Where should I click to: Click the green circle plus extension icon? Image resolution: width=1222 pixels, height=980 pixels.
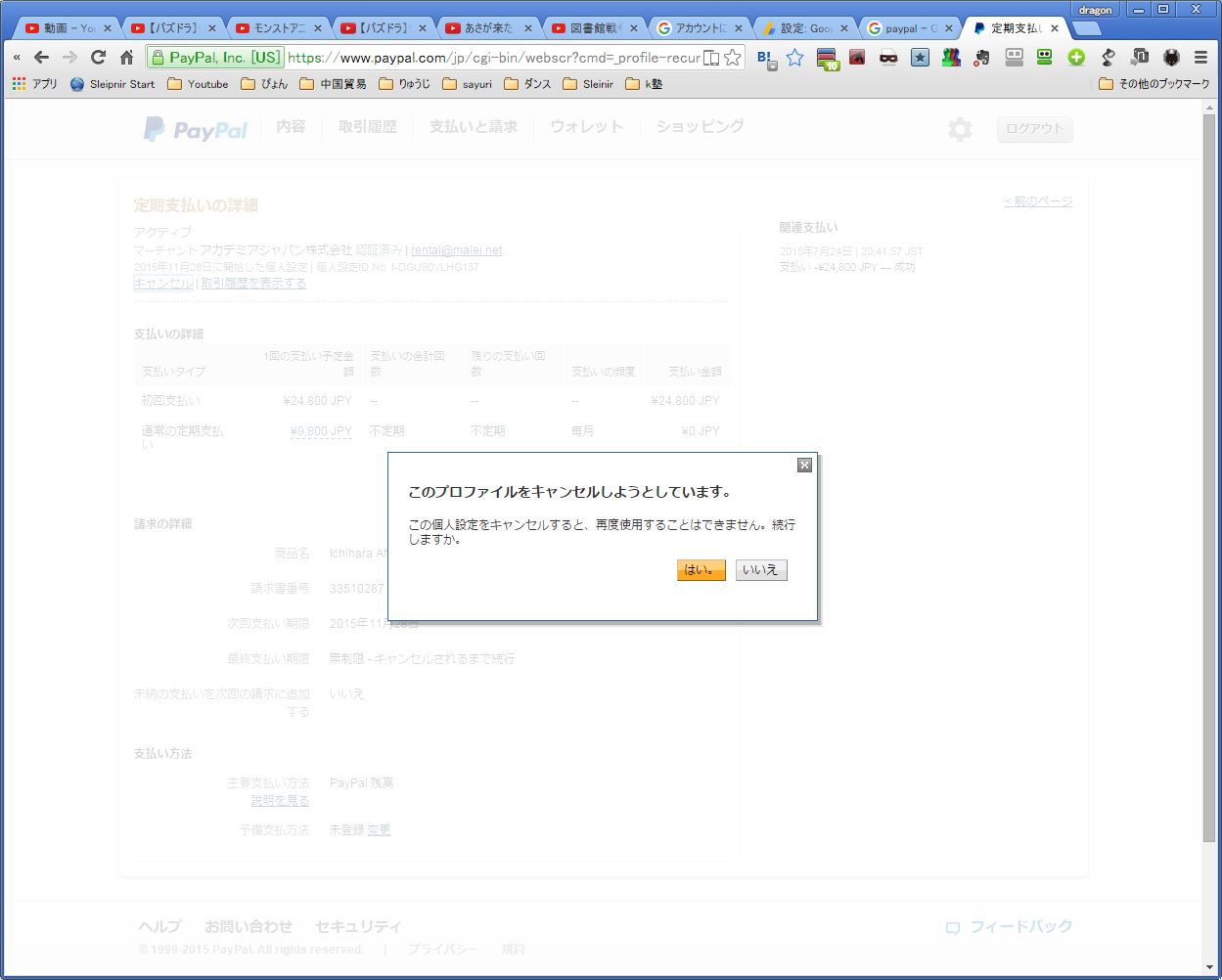(x=1076, y=58)
